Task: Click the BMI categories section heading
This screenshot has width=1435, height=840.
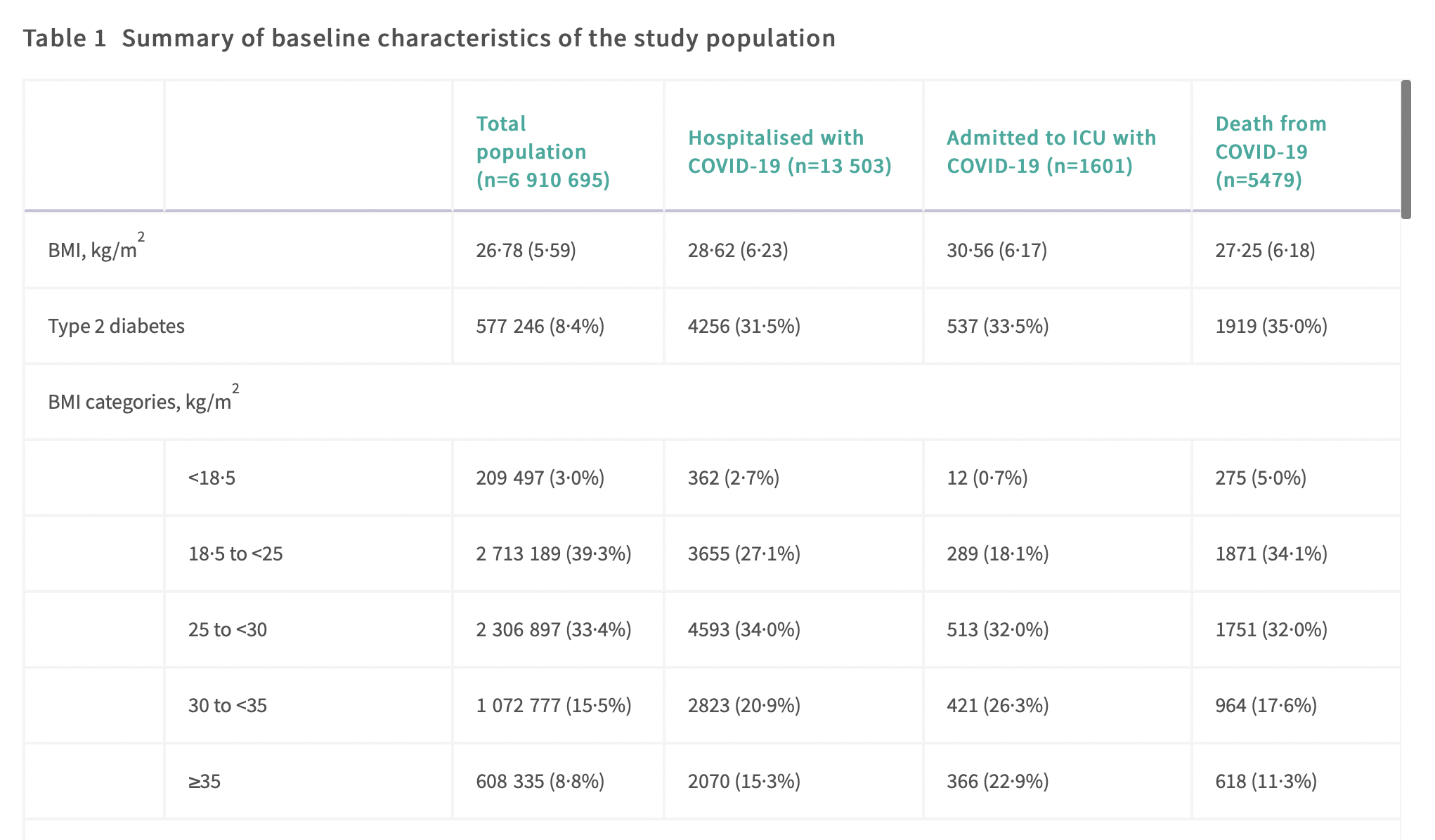Action: click(x=143, y=402)
